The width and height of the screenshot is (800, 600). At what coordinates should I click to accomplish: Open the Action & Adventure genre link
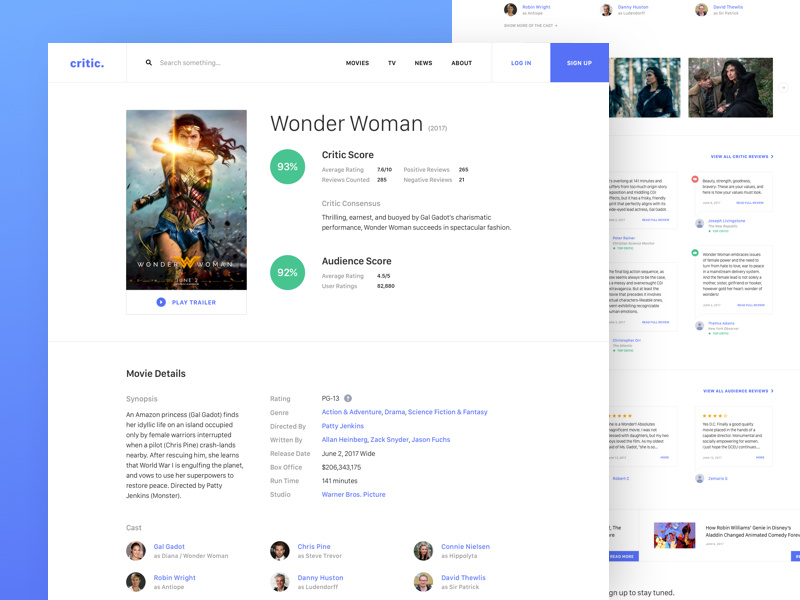pyautogui.click(x=352, y=412)
